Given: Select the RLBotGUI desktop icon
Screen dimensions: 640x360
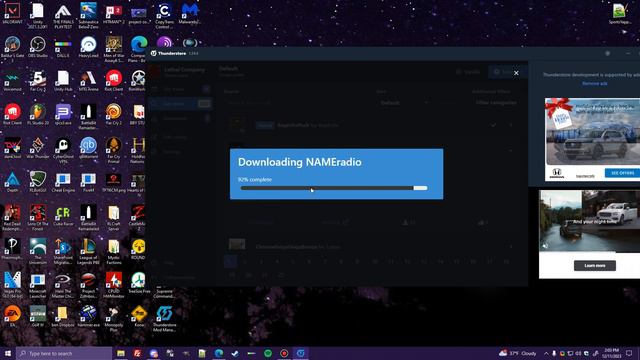Looking at the screenshot, I should click(38, 182).
